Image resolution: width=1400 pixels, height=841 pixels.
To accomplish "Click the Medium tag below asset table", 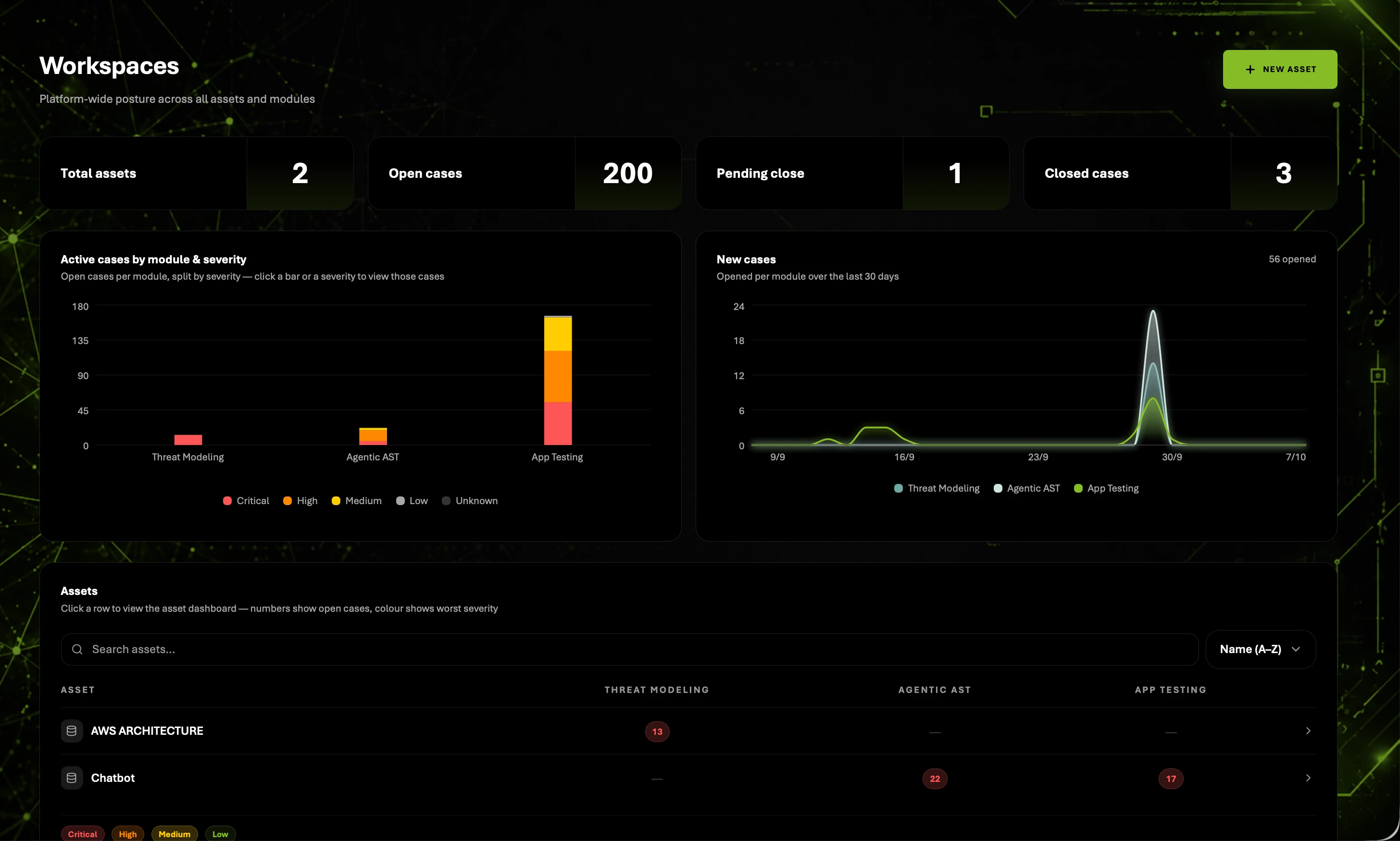I will click(175, 834).
